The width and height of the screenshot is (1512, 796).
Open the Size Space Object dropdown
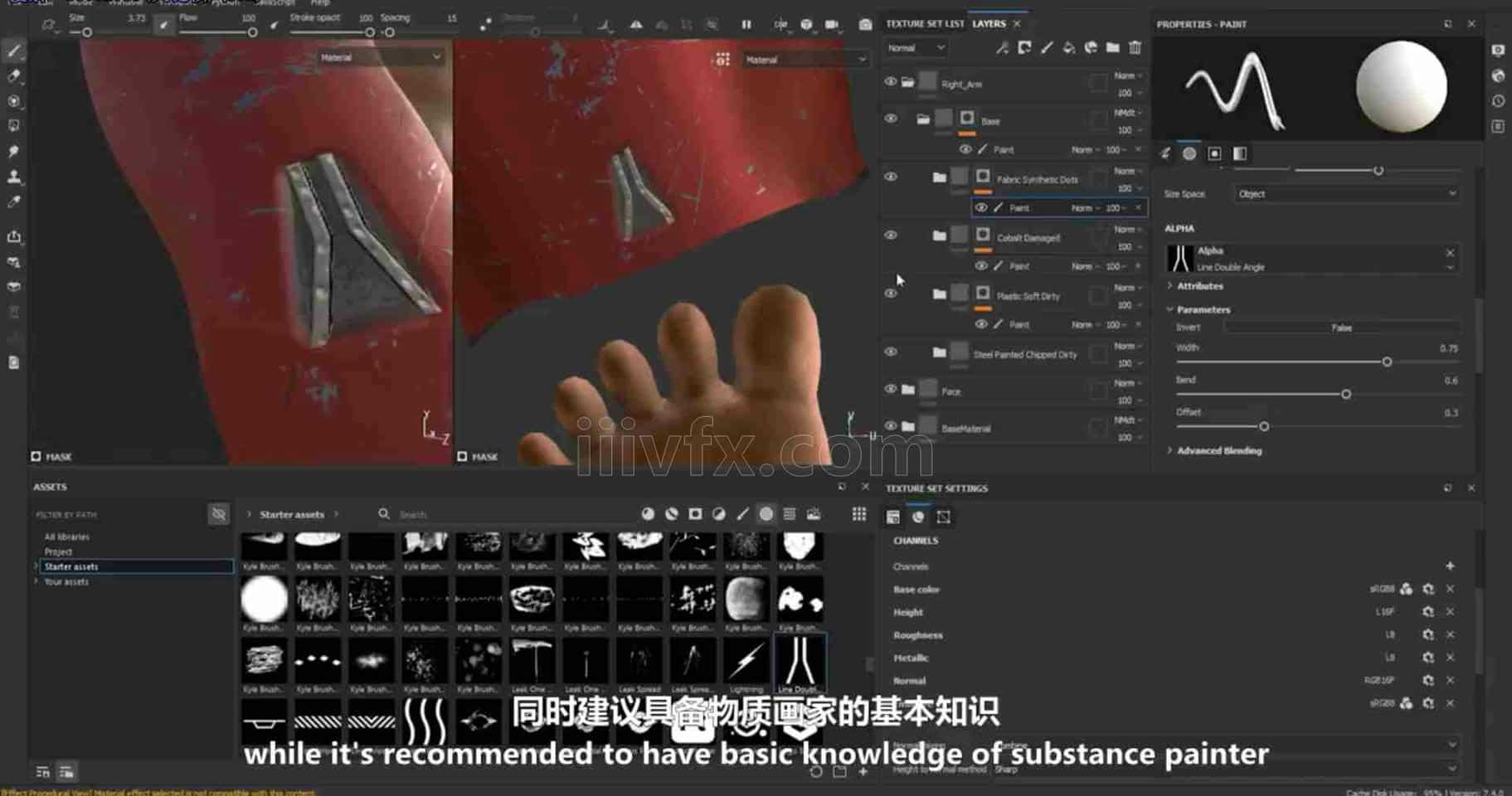1345,194
